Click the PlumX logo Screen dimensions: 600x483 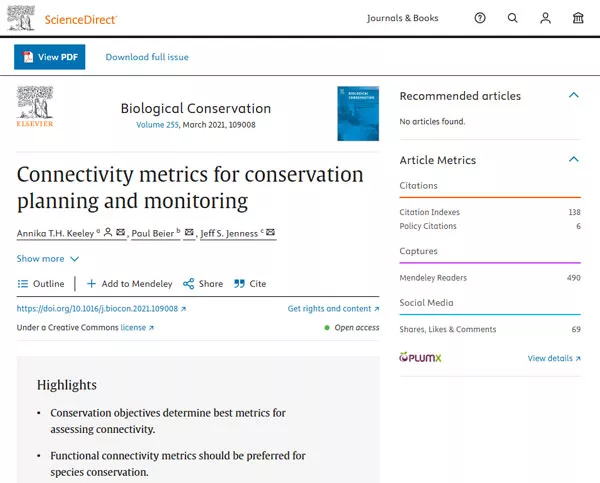[x=419, y=357]
